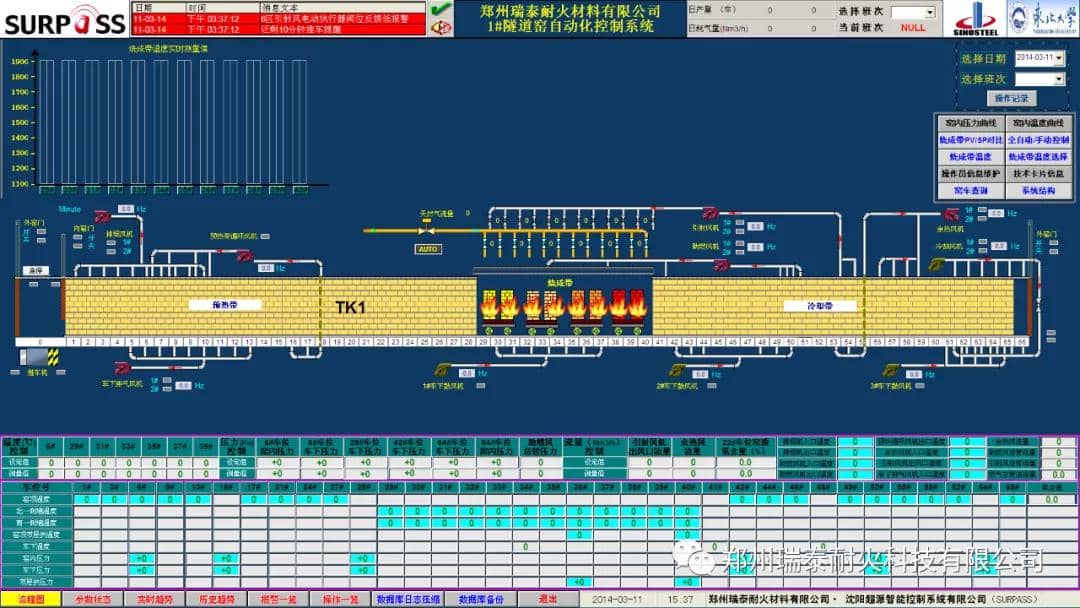Click the 1# under-car cooling fan icon
The height and width of the screenshot is (608, 1080).
coord(441,371)
